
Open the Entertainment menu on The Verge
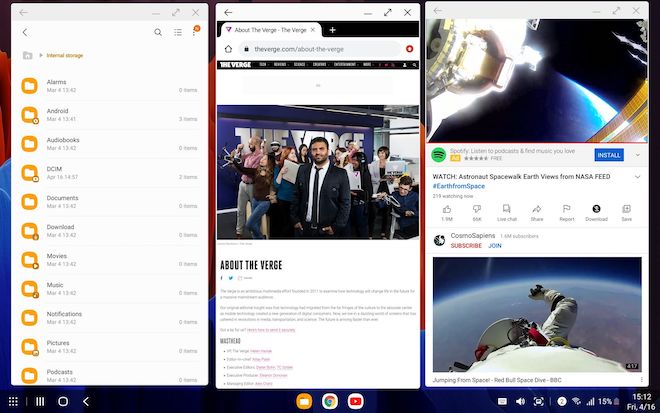click(x=345, y=65)
